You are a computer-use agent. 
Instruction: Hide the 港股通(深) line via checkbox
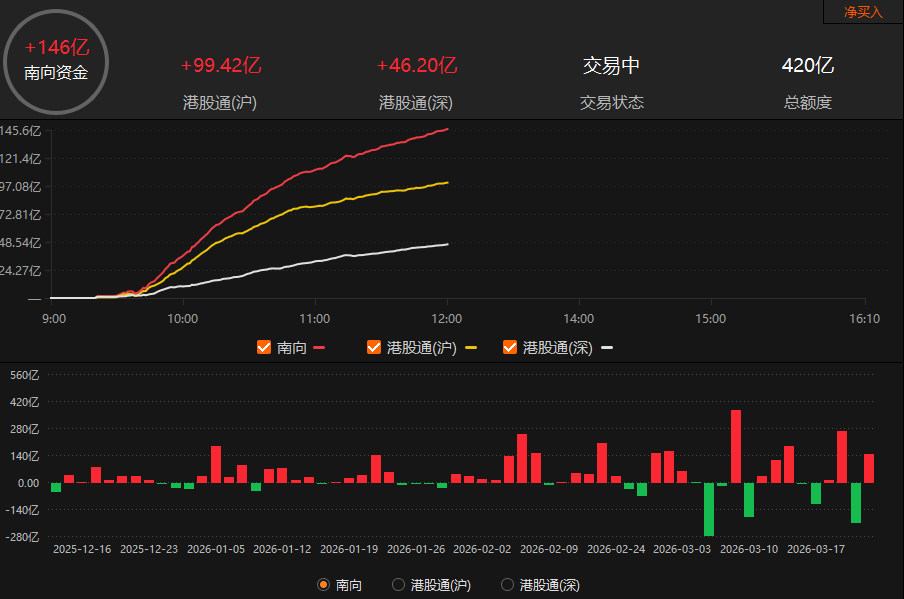point(510,347)
